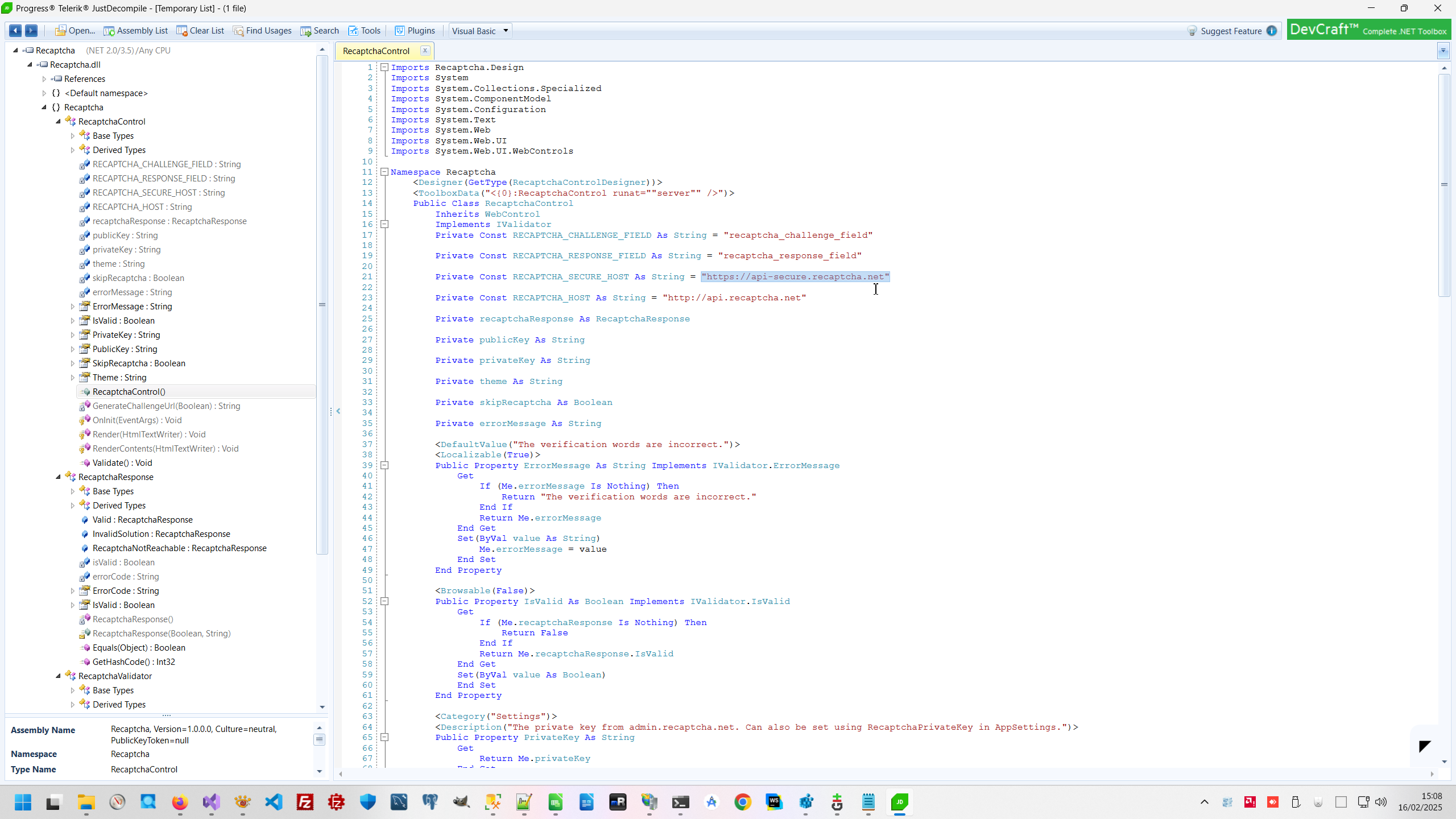Collapse the RecaptchaResponse tree node
The image size is (1456, 819).
tap(59, 477)
